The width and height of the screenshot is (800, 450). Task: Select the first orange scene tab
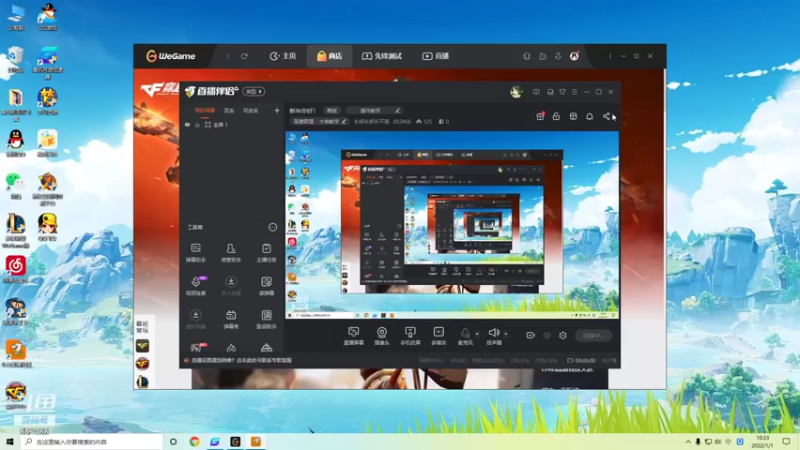point(205,111)
